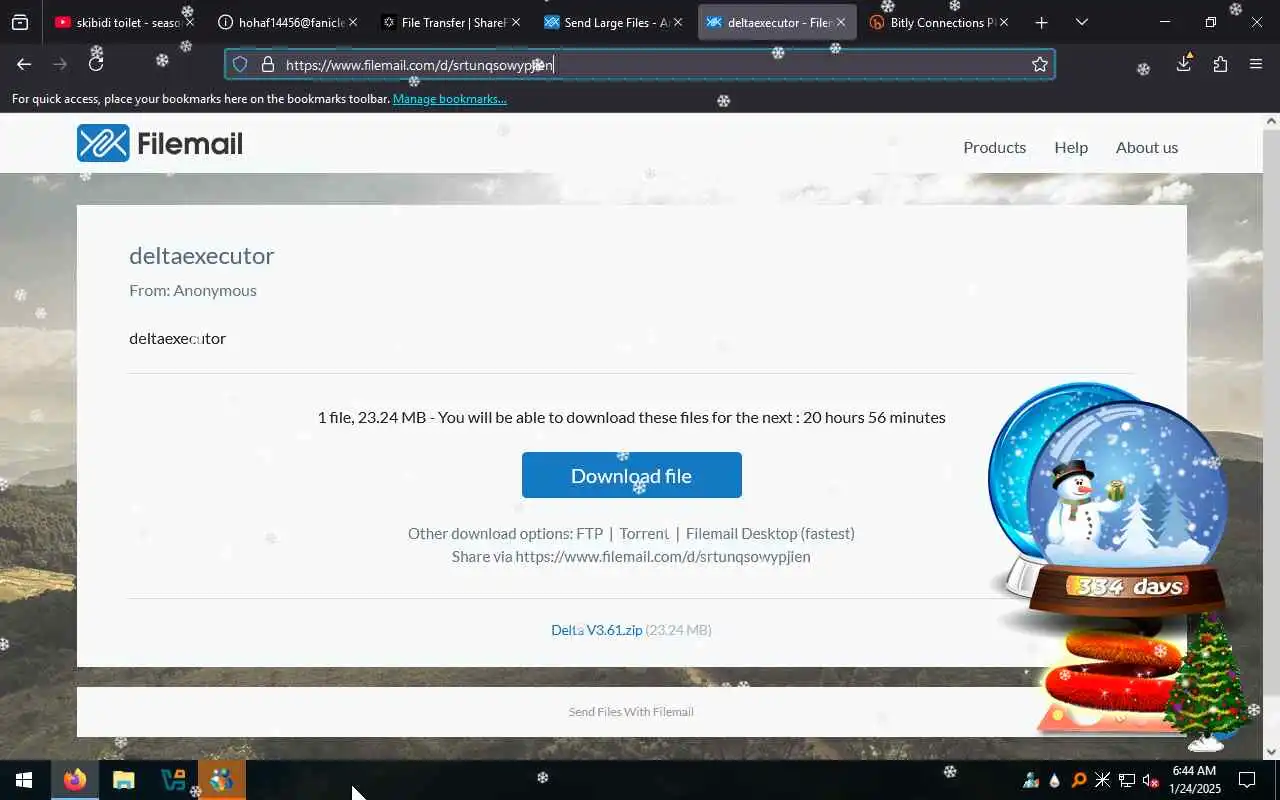Open the Windows Start menu
1280x800 pixels.
[x=24, y=780]
